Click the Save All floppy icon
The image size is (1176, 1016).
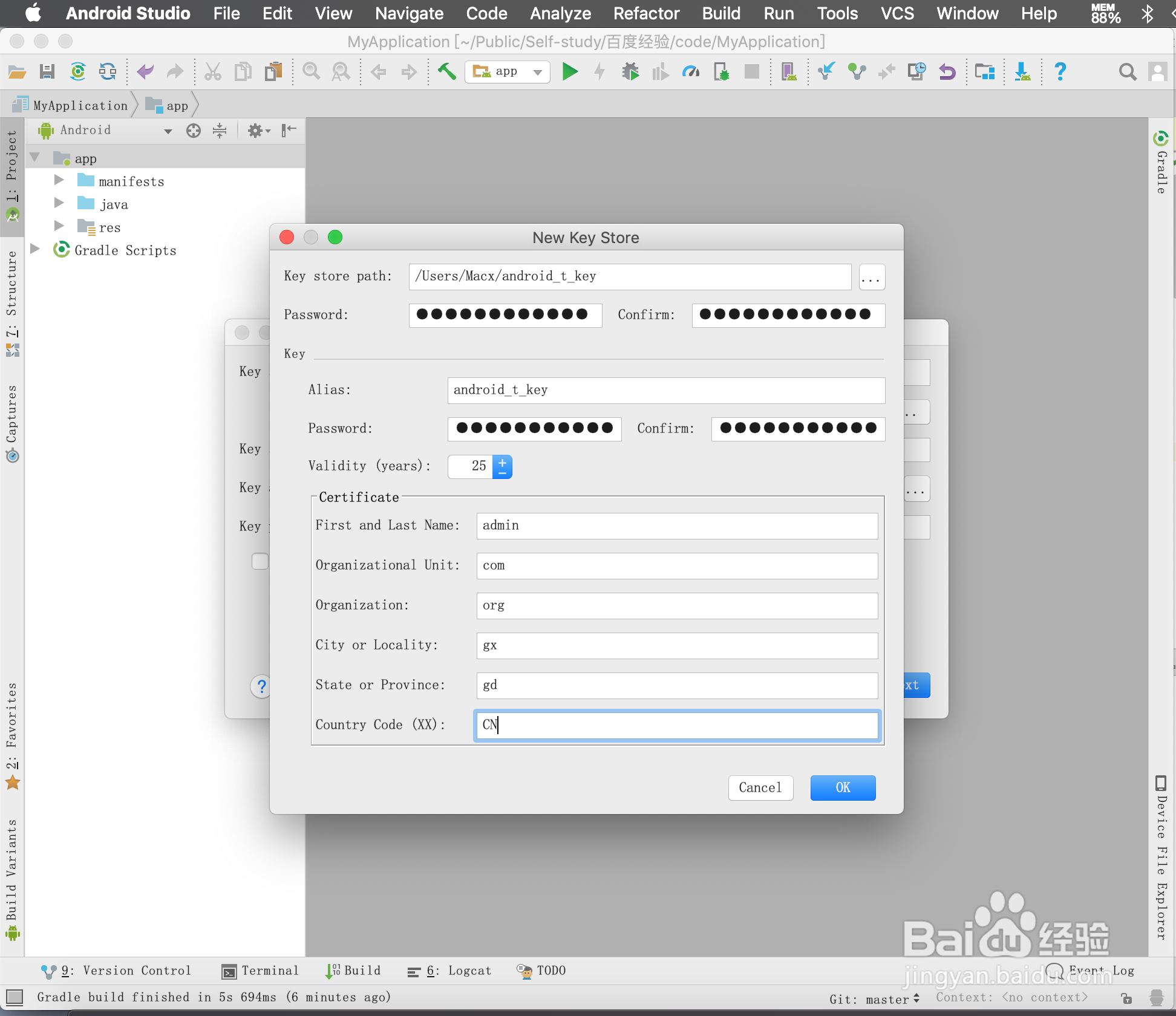47,72
